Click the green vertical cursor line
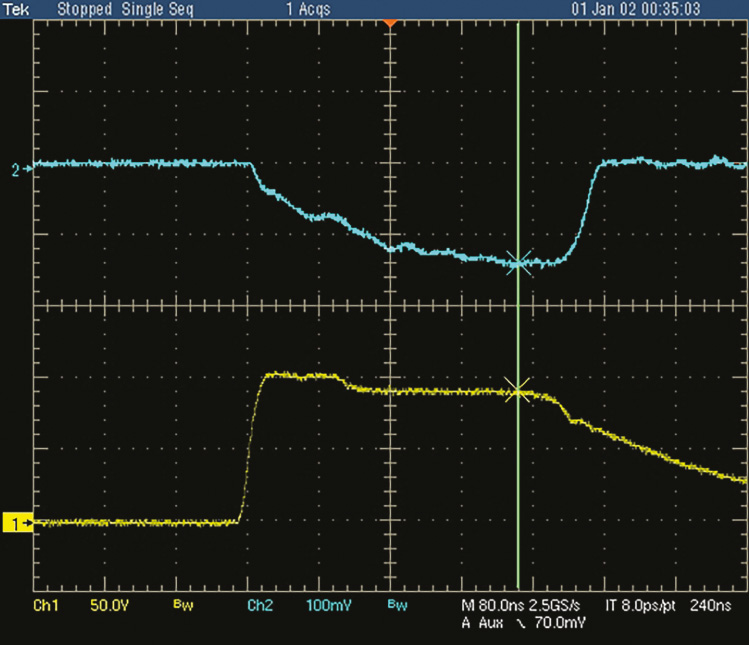Image resolution: width=749 pixels, height=645 pixels. [x=517, y=150]
